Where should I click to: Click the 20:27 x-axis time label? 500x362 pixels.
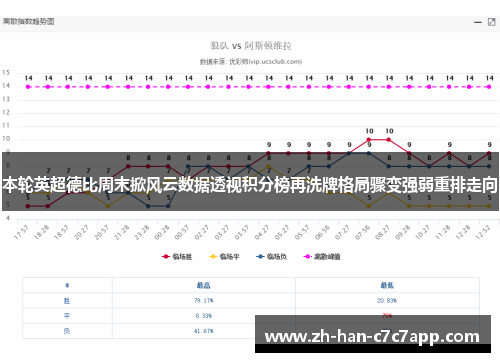[81, 232]
